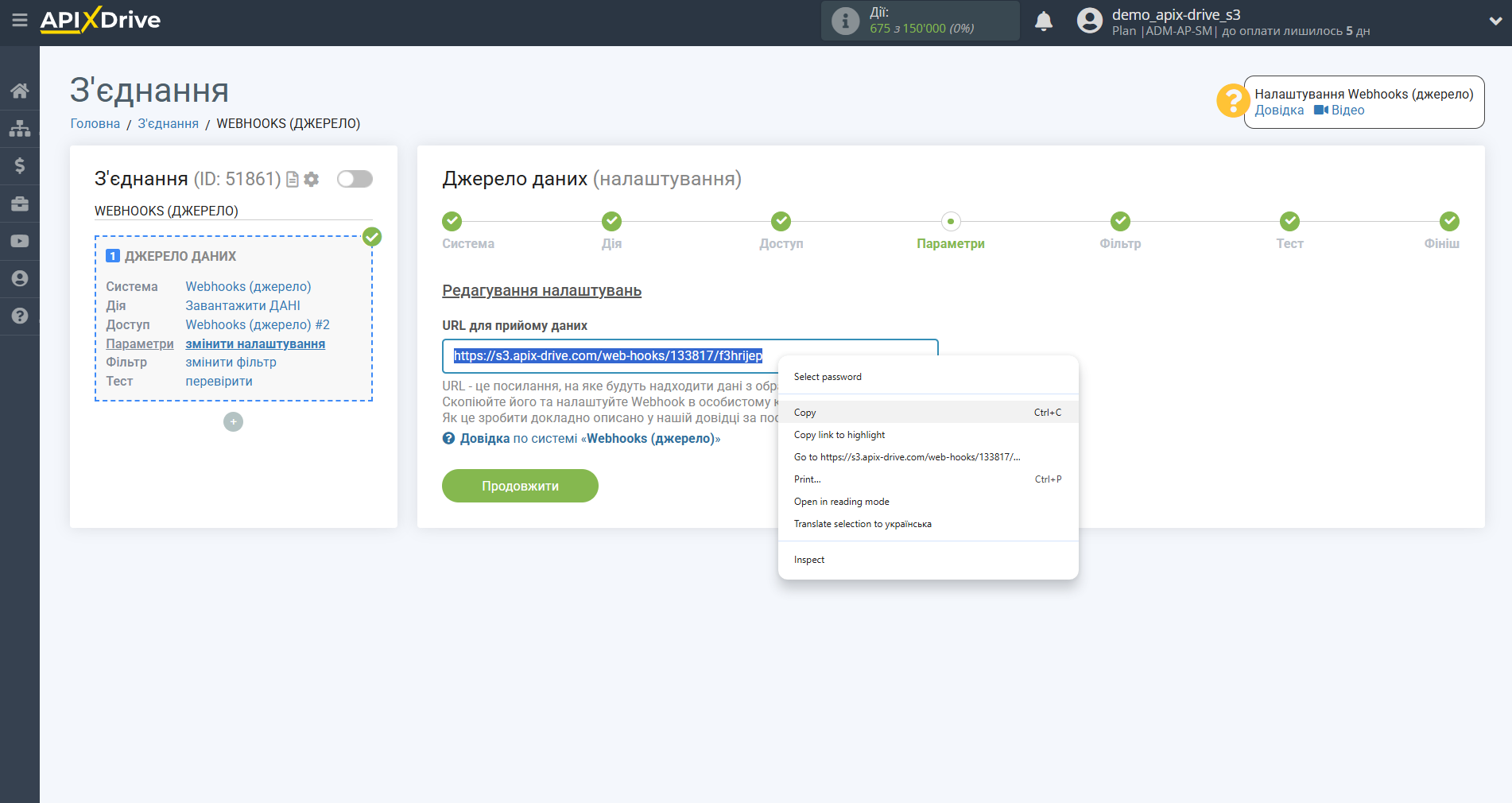Open Довідка по системі Webhooks link
1512x803 pixels.
tap(590, 438)
